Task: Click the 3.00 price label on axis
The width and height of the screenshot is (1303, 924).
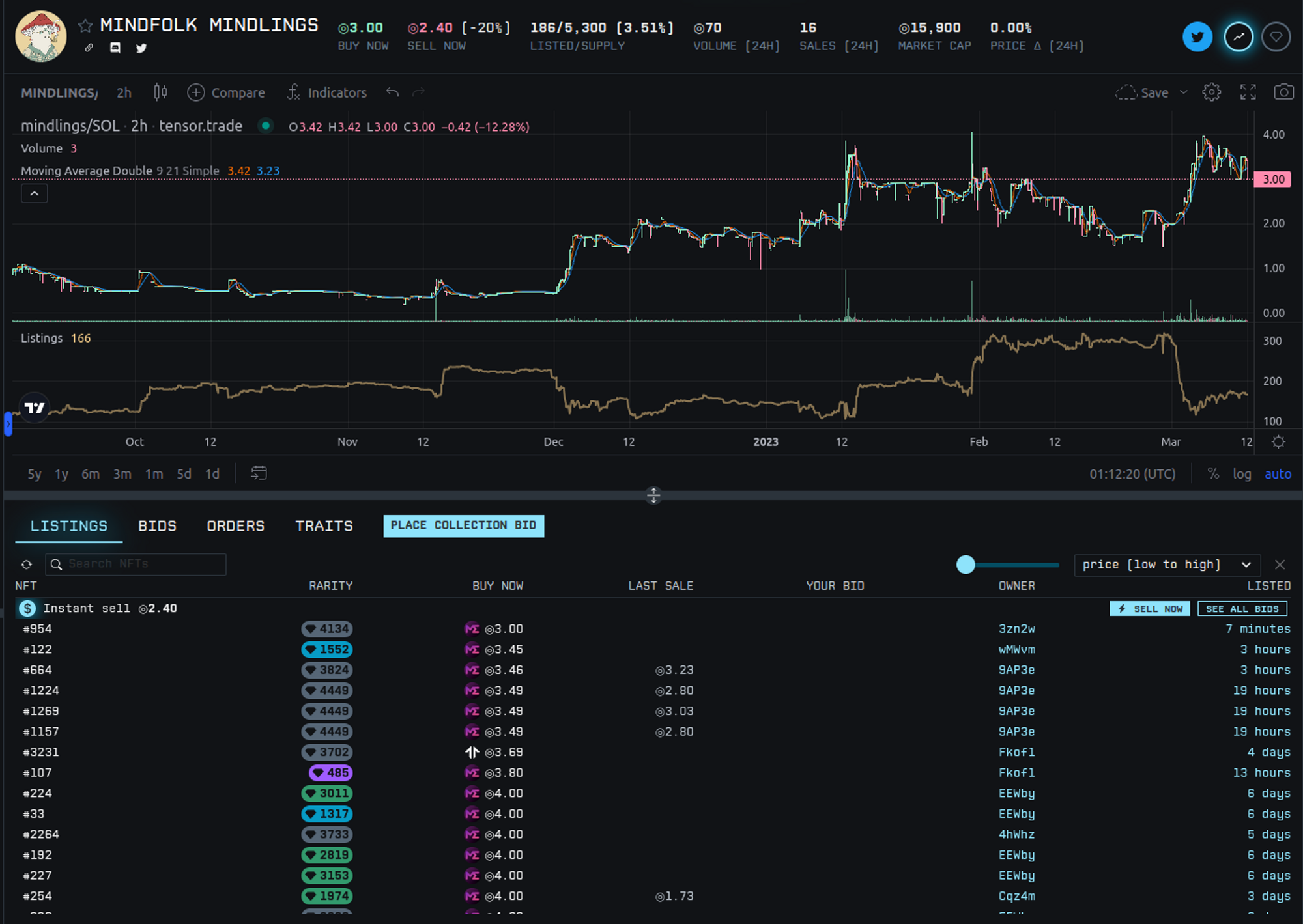Action: [1273, 179]
